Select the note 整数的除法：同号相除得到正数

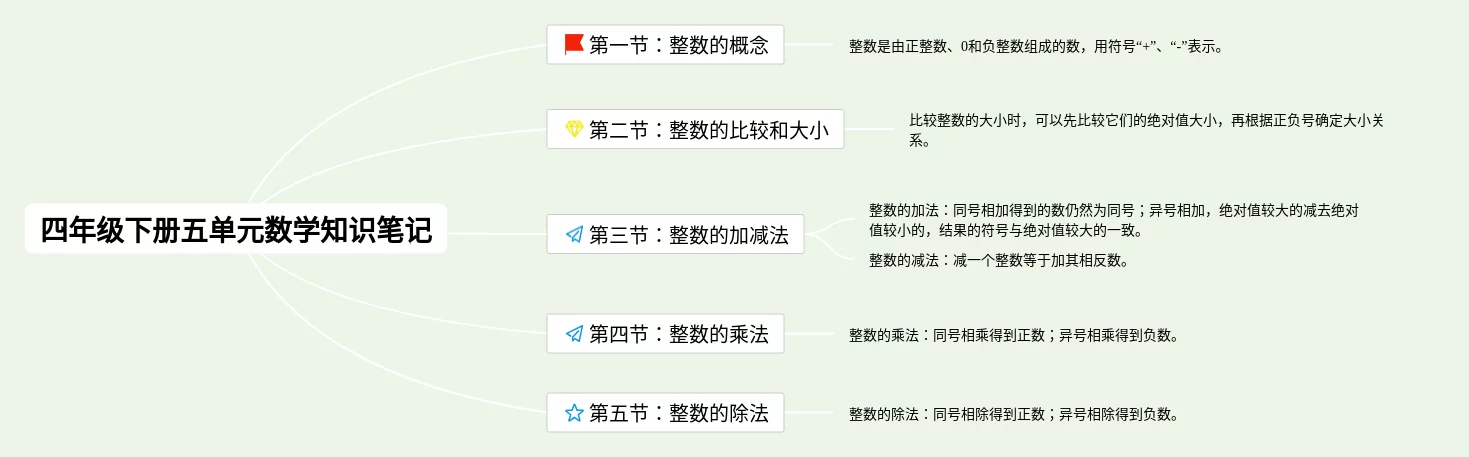click(x=1013, y=413)
